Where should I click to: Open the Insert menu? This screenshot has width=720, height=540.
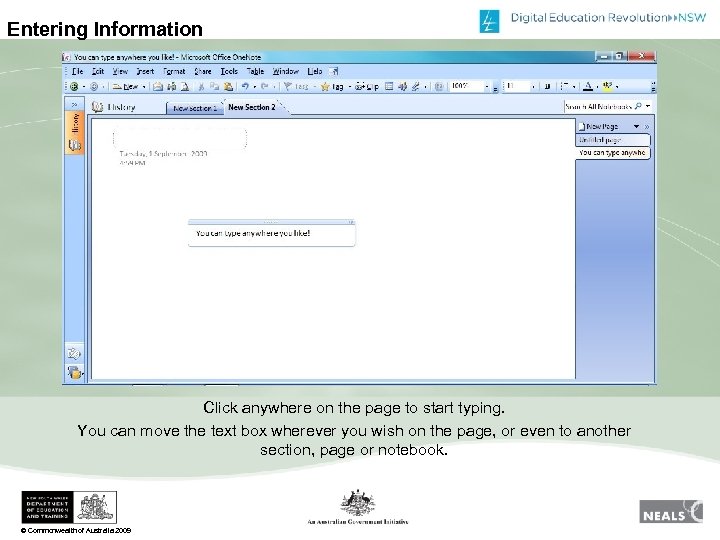[145, 71]
